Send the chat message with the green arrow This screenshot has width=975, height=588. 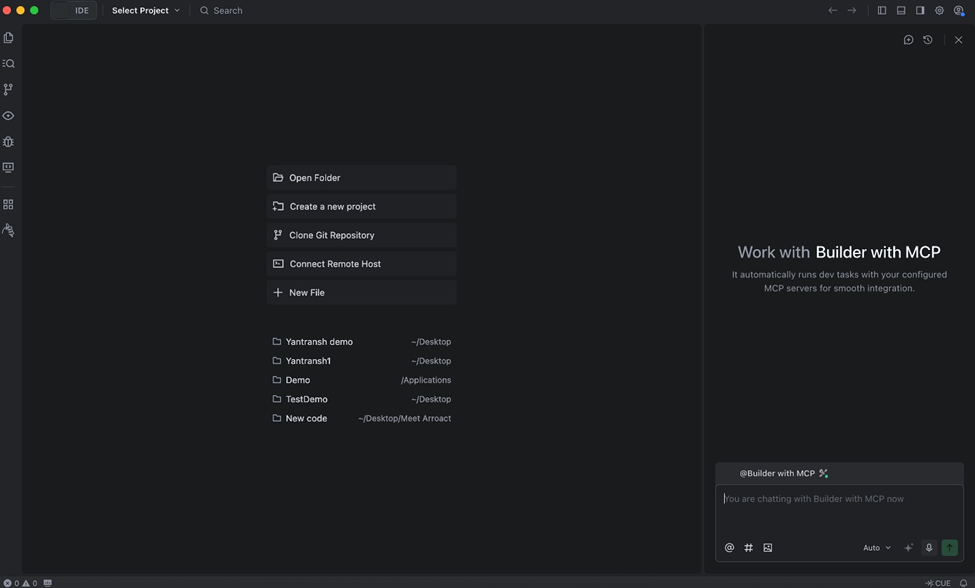pos(950,548)
